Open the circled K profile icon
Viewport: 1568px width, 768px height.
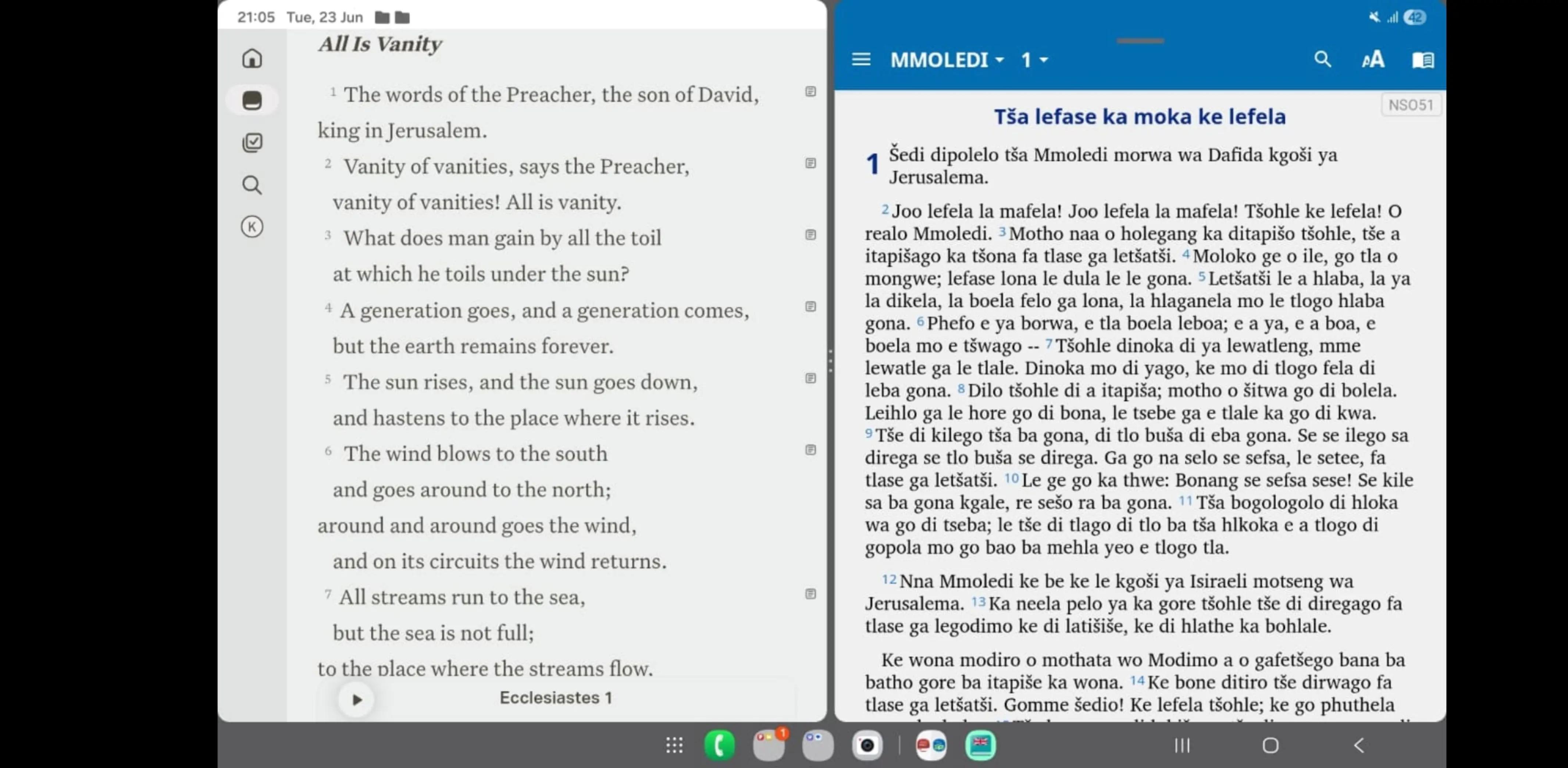pos(252,227)
